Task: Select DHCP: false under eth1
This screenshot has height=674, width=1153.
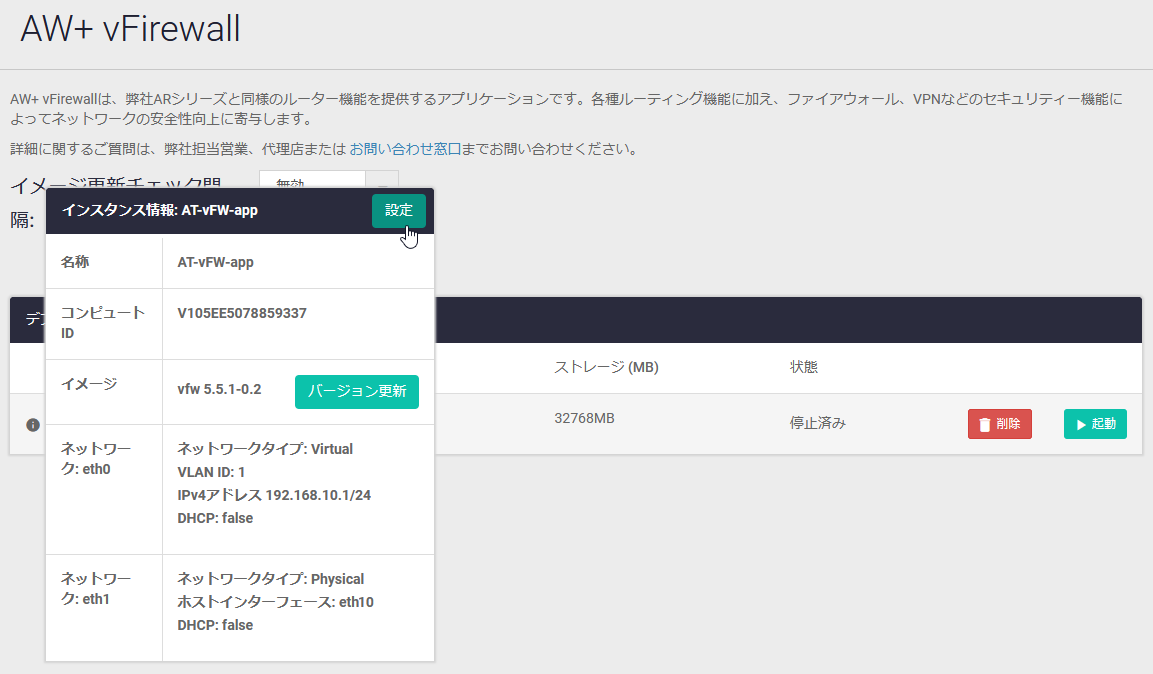Action: click(x=215, y=625)
